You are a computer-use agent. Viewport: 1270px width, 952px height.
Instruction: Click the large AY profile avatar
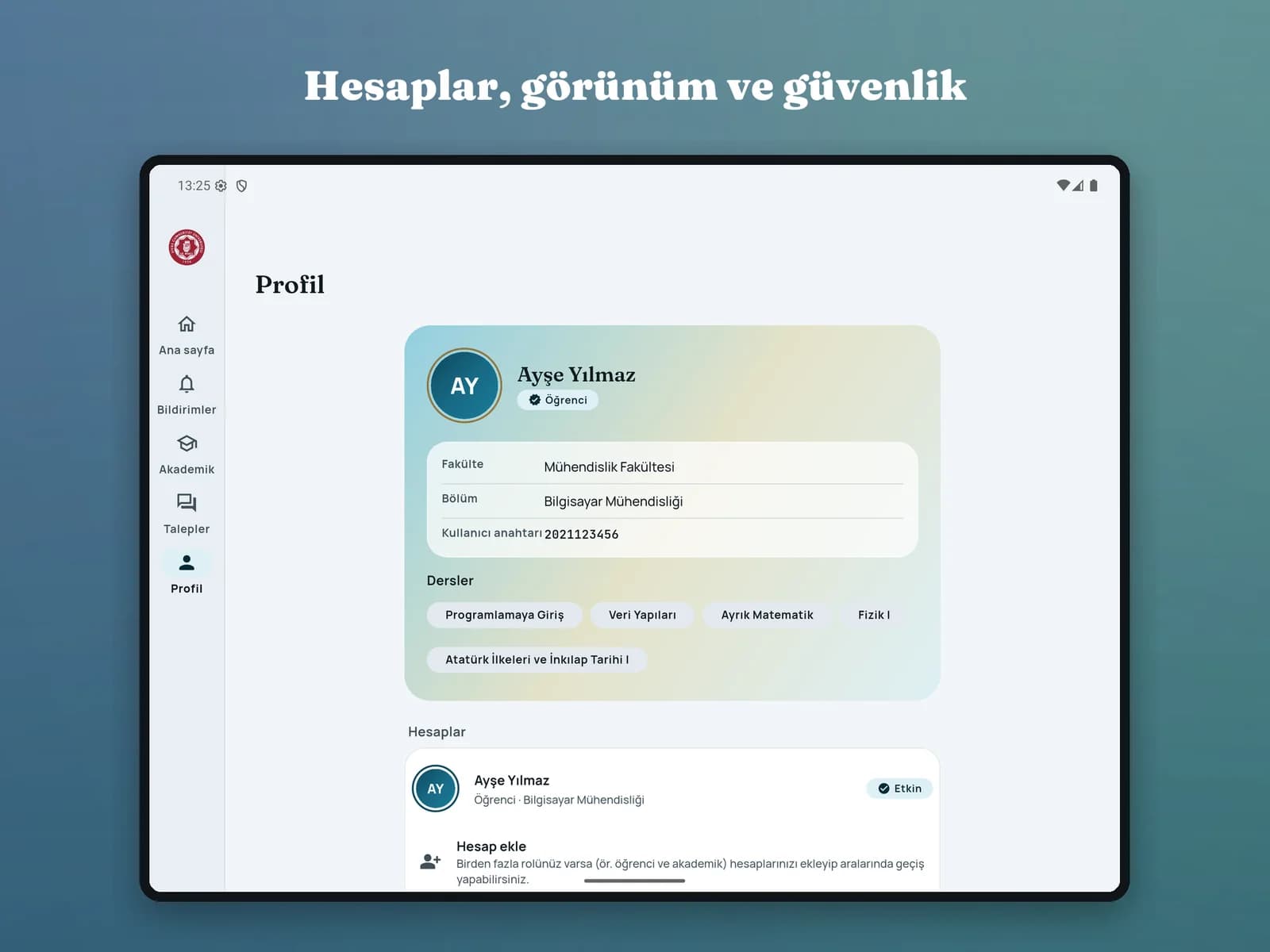tap(464, 386)
